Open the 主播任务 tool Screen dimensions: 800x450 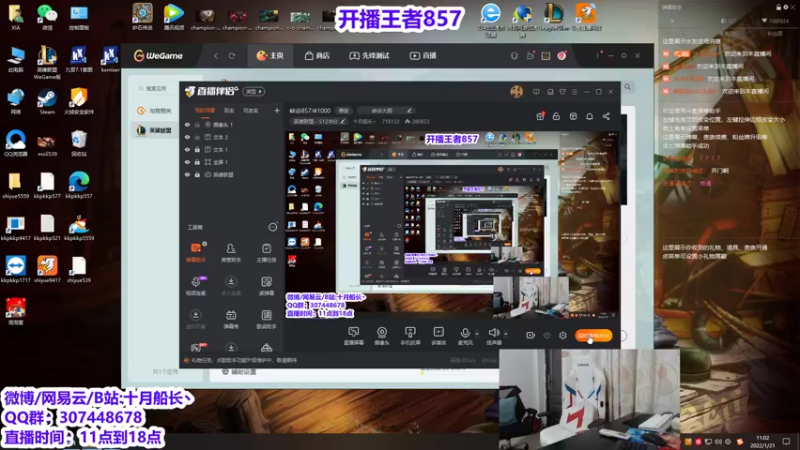click(266, 253)
